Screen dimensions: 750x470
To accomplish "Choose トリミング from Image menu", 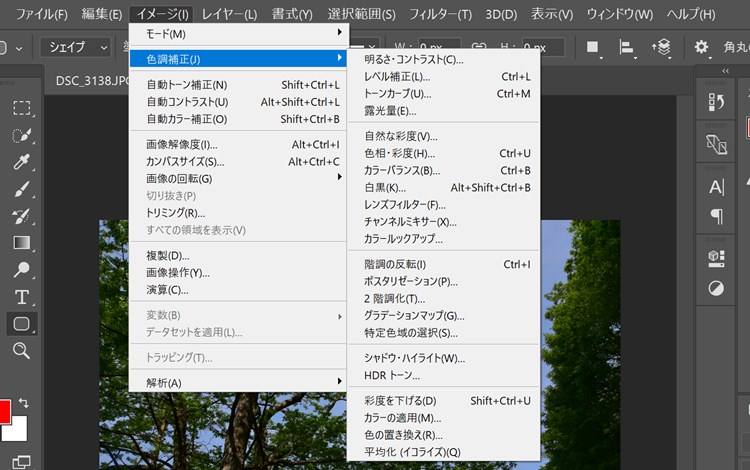I will coord(238,213).
